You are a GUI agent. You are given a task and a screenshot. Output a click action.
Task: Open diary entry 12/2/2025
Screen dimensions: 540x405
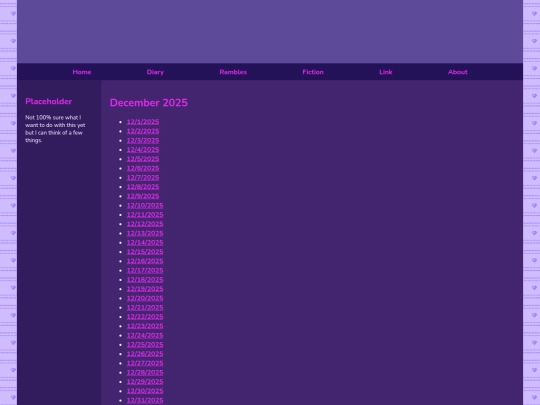143,131
